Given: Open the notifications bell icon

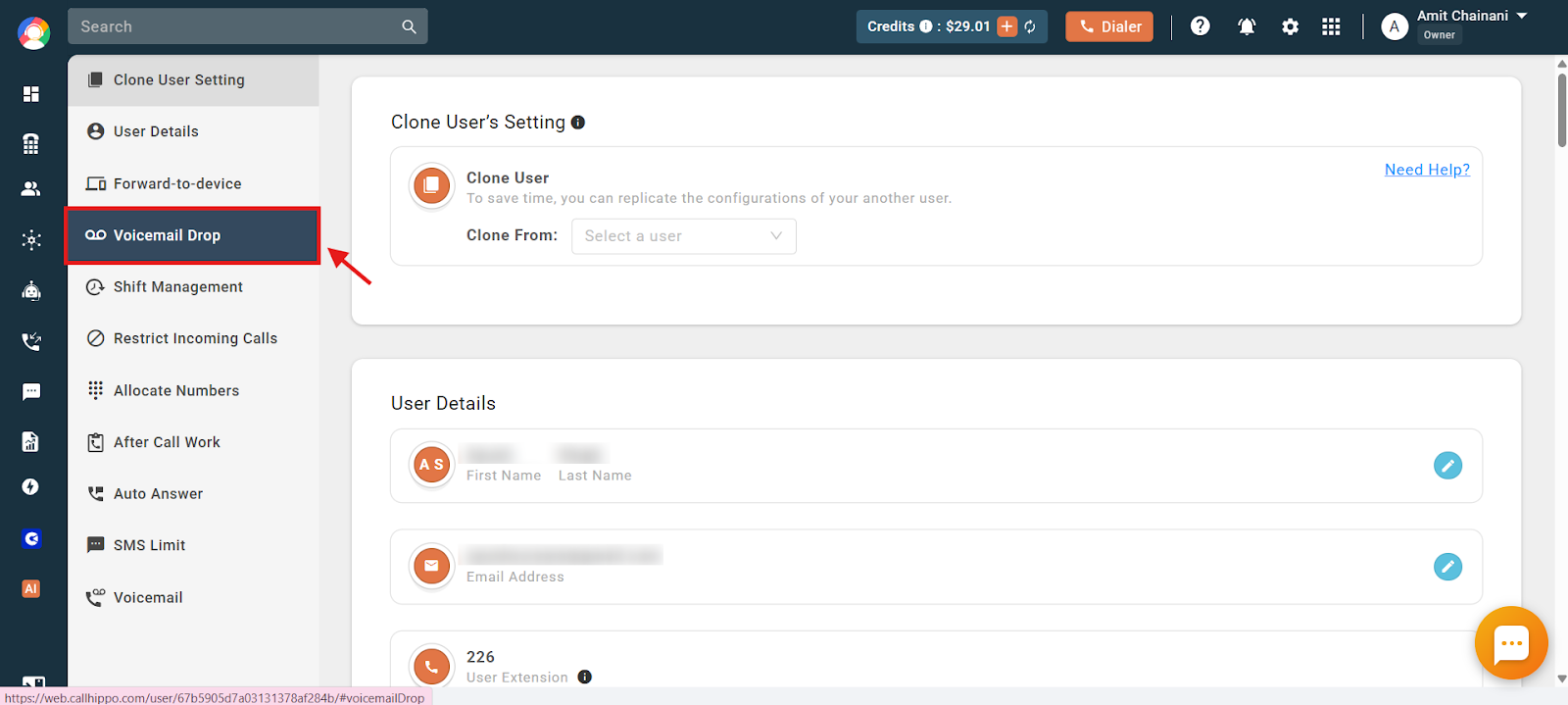Looking at the screenshot, I should pos(1247,26).
